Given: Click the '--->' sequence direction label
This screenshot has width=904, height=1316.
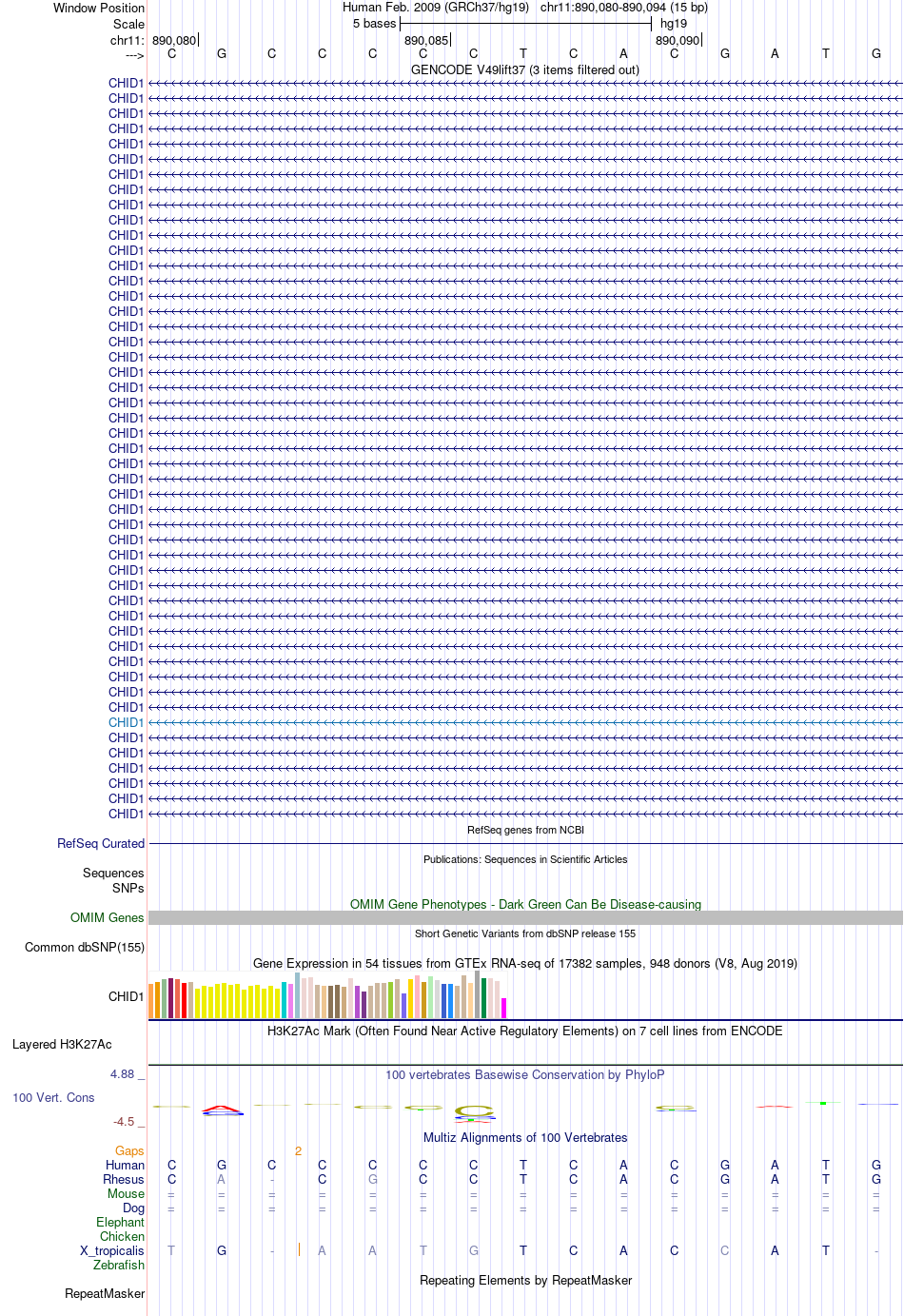Looking at the screenshot, I should coord(134,55).
